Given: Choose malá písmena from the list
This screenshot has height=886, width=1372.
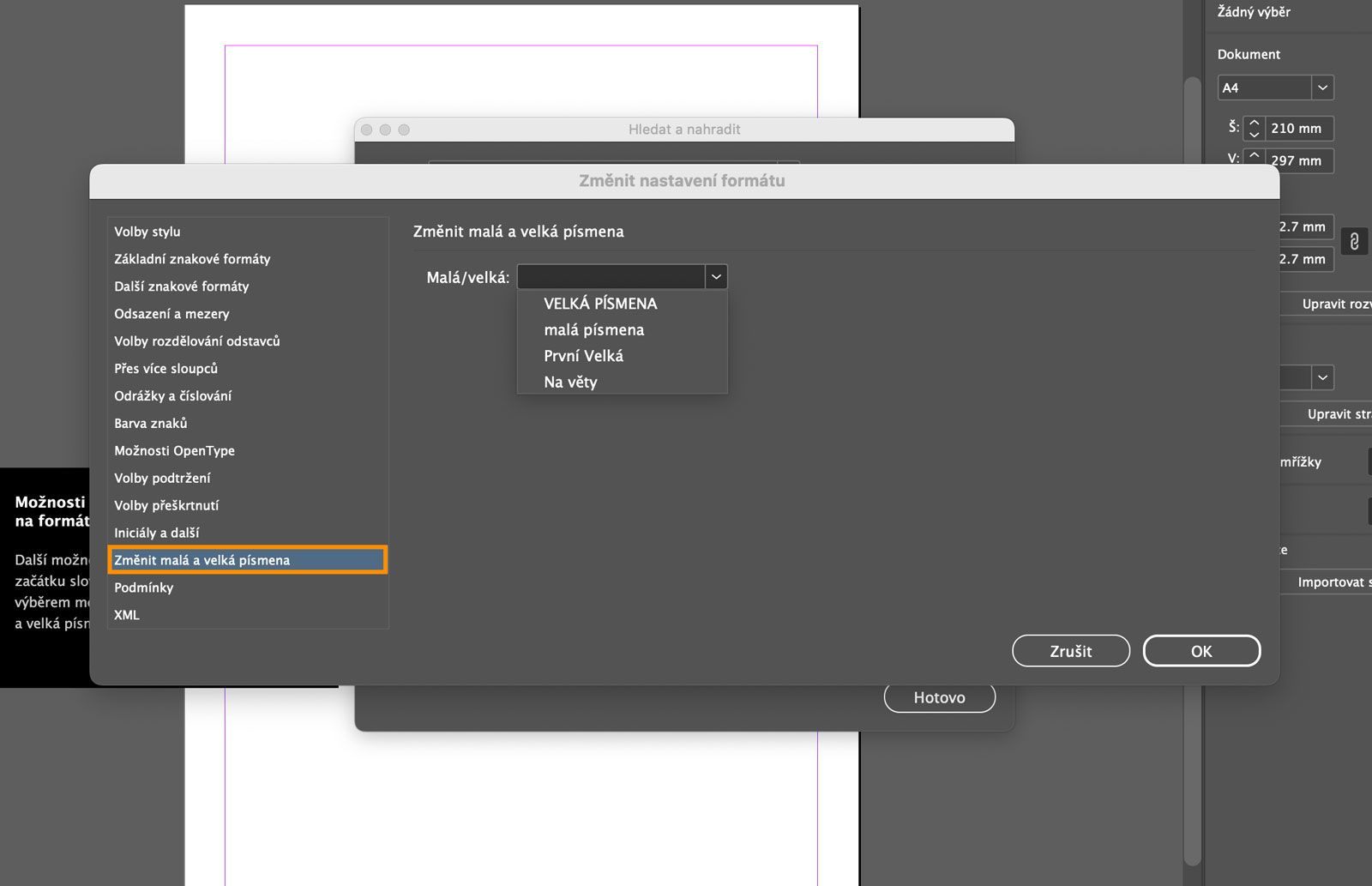Looking at the screenshot, I should 594,330.
